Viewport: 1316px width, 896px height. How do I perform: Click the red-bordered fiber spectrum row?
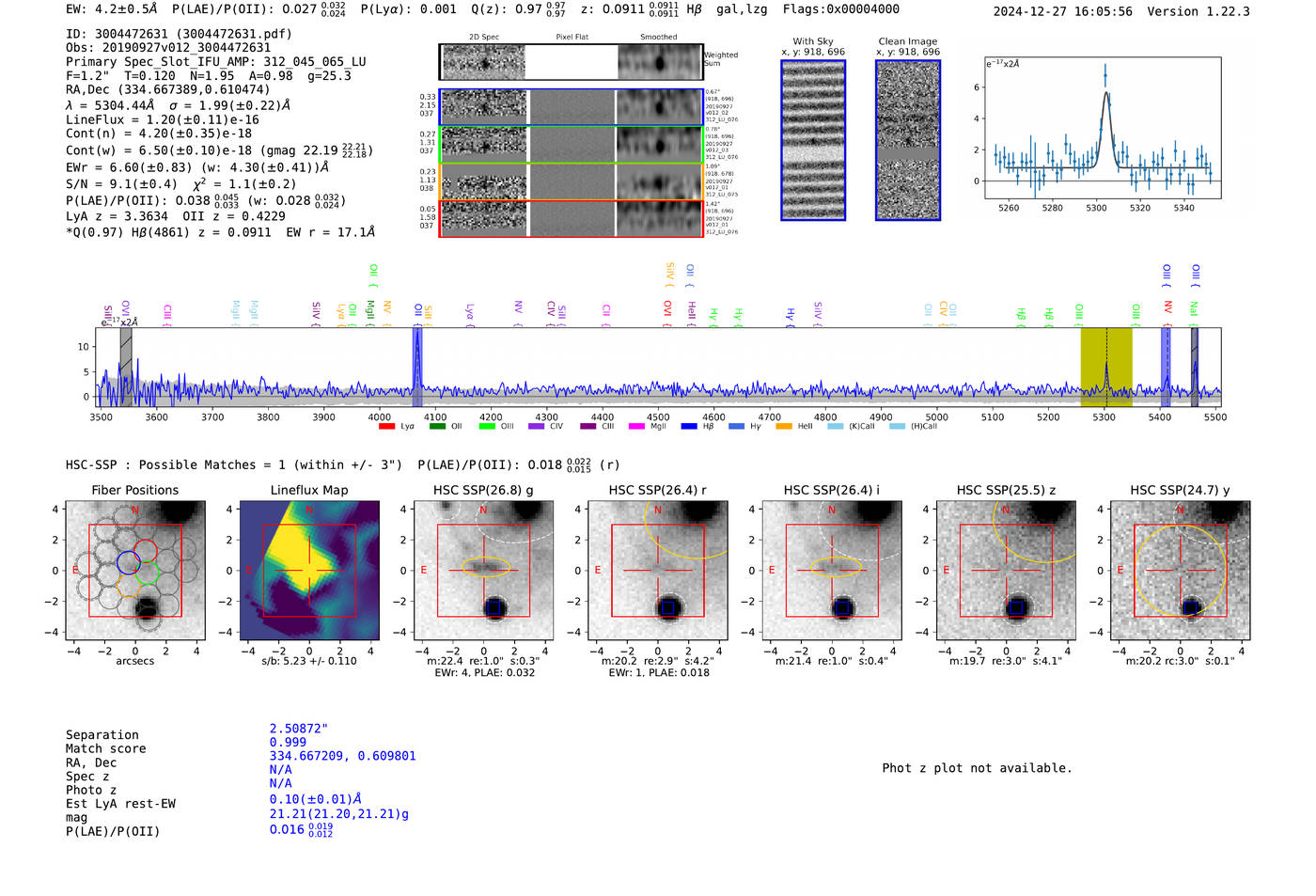(x=572, y=218)
